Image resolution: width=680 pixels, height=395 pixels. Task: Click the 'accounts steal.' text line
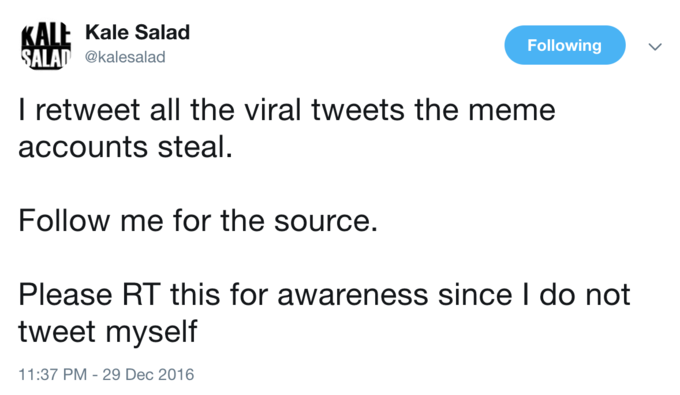tap(125, 147)
